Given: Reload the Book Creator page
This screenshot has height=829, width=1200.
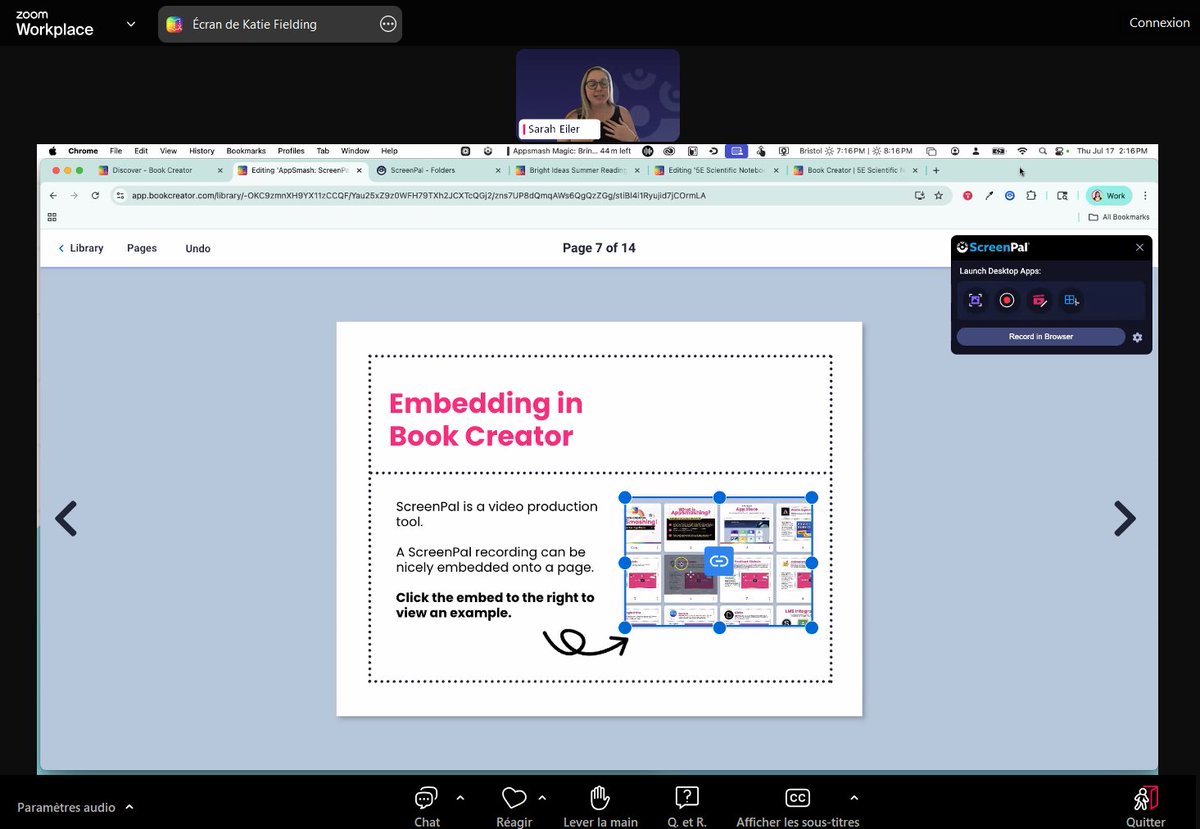Looking at the screenshot, I should coord(96,195).
